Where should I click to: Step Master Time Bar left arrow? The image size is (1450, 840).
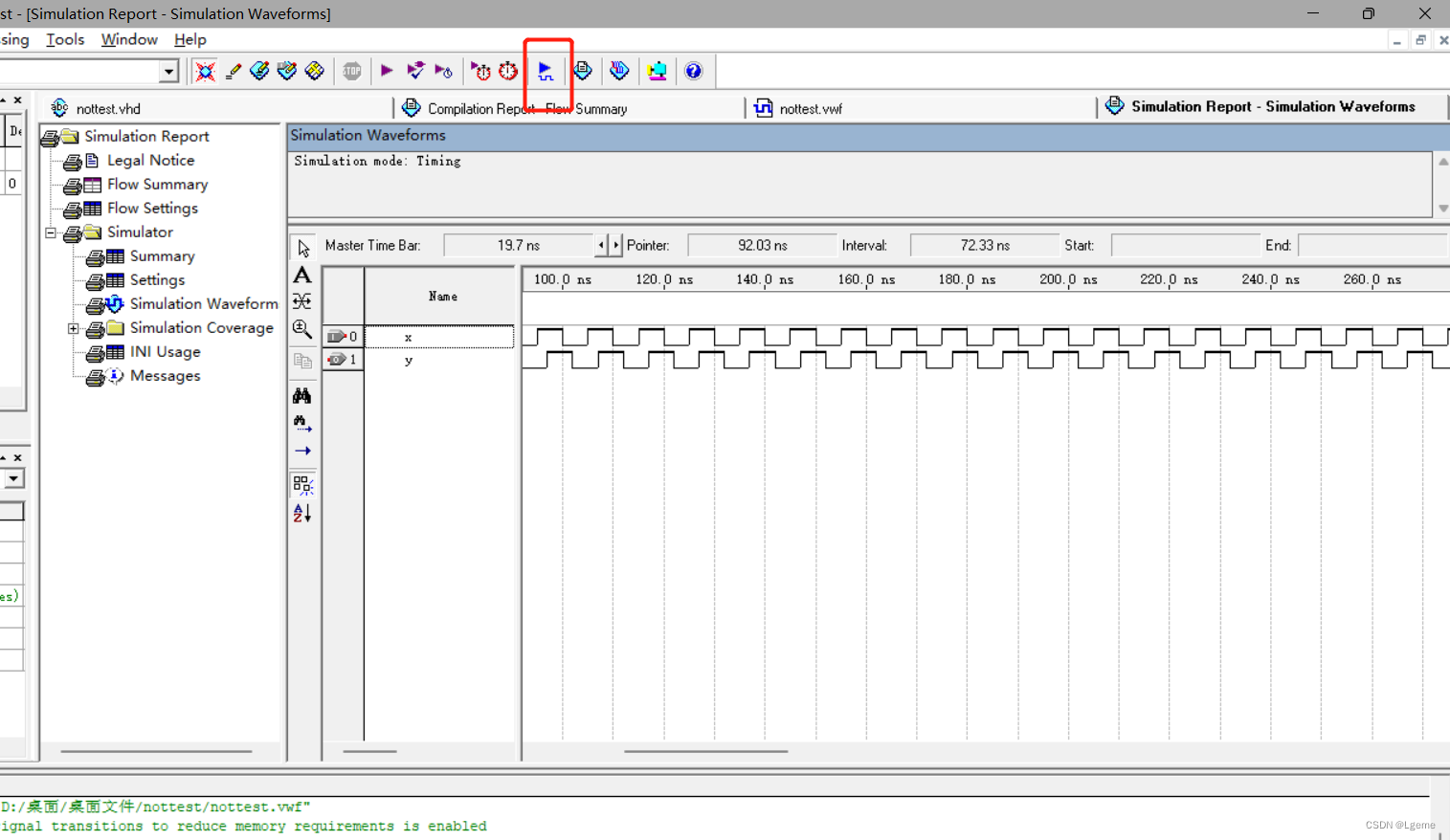tap(601, 245)
